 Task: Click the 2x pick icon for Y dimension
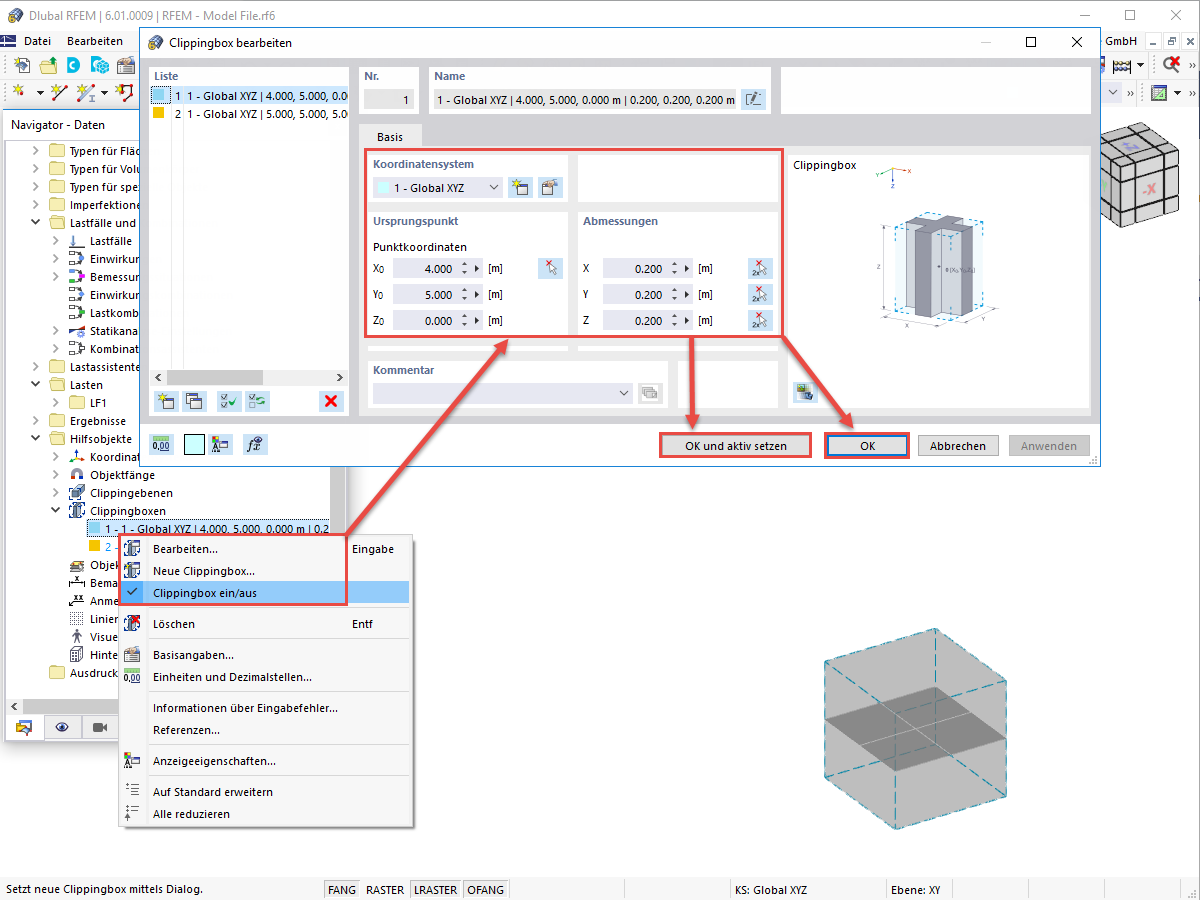761,294
